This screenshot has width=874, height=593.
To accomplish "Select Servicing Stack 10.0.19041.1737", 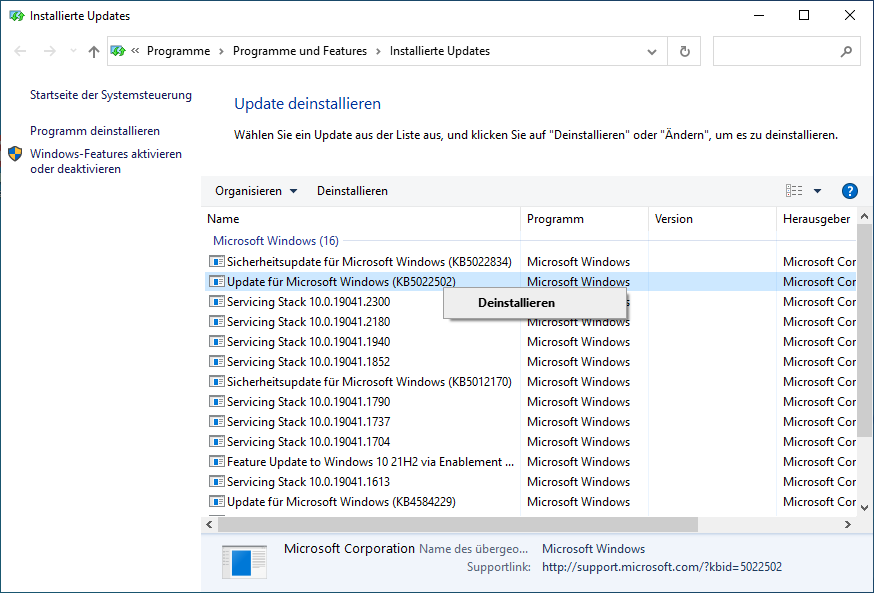I will [530, 422].
